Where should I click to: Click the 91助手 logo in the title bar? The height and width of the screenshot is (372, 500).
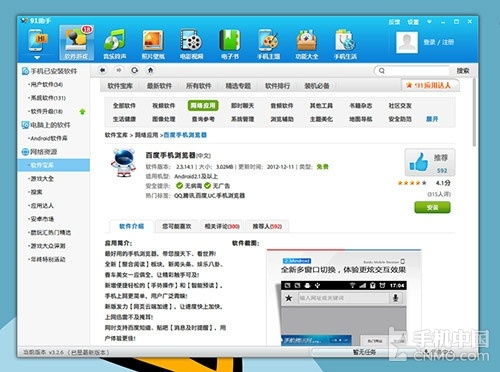click(35, 21)
